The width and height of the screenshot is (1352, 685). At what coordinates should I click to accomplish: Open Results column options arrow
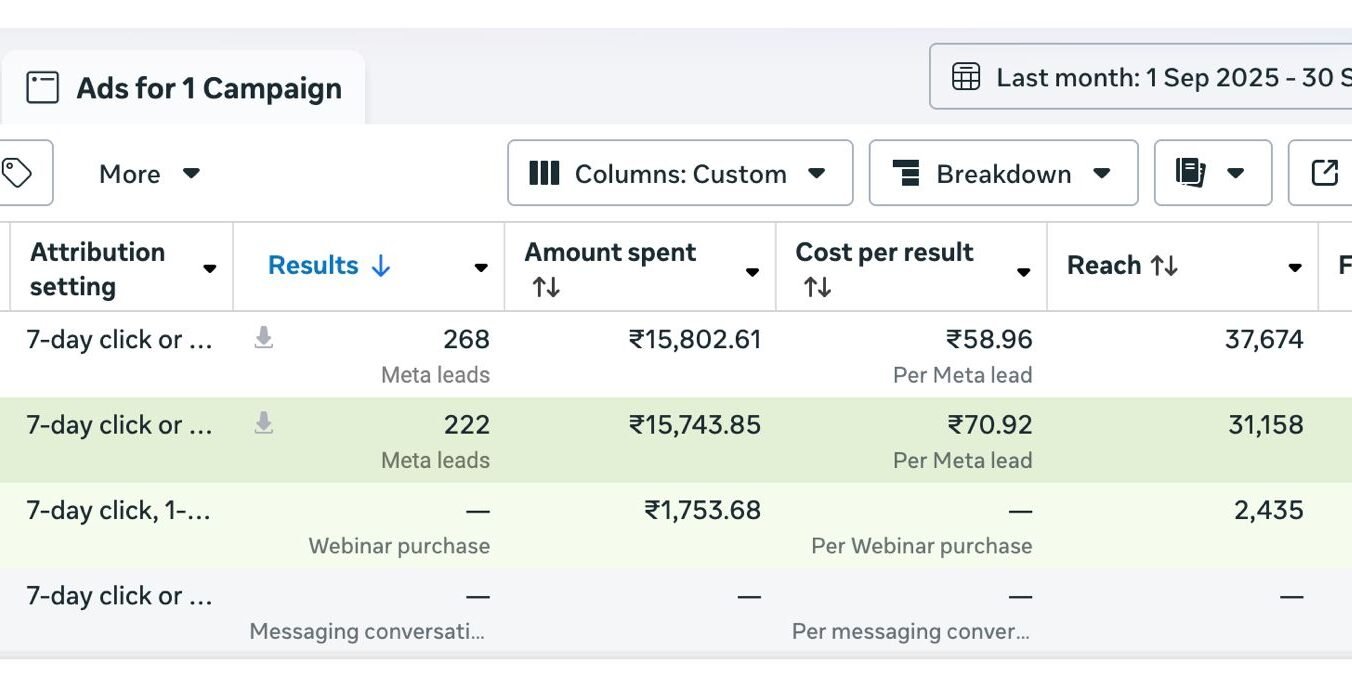pyautogui.click(x=481, y=268)
